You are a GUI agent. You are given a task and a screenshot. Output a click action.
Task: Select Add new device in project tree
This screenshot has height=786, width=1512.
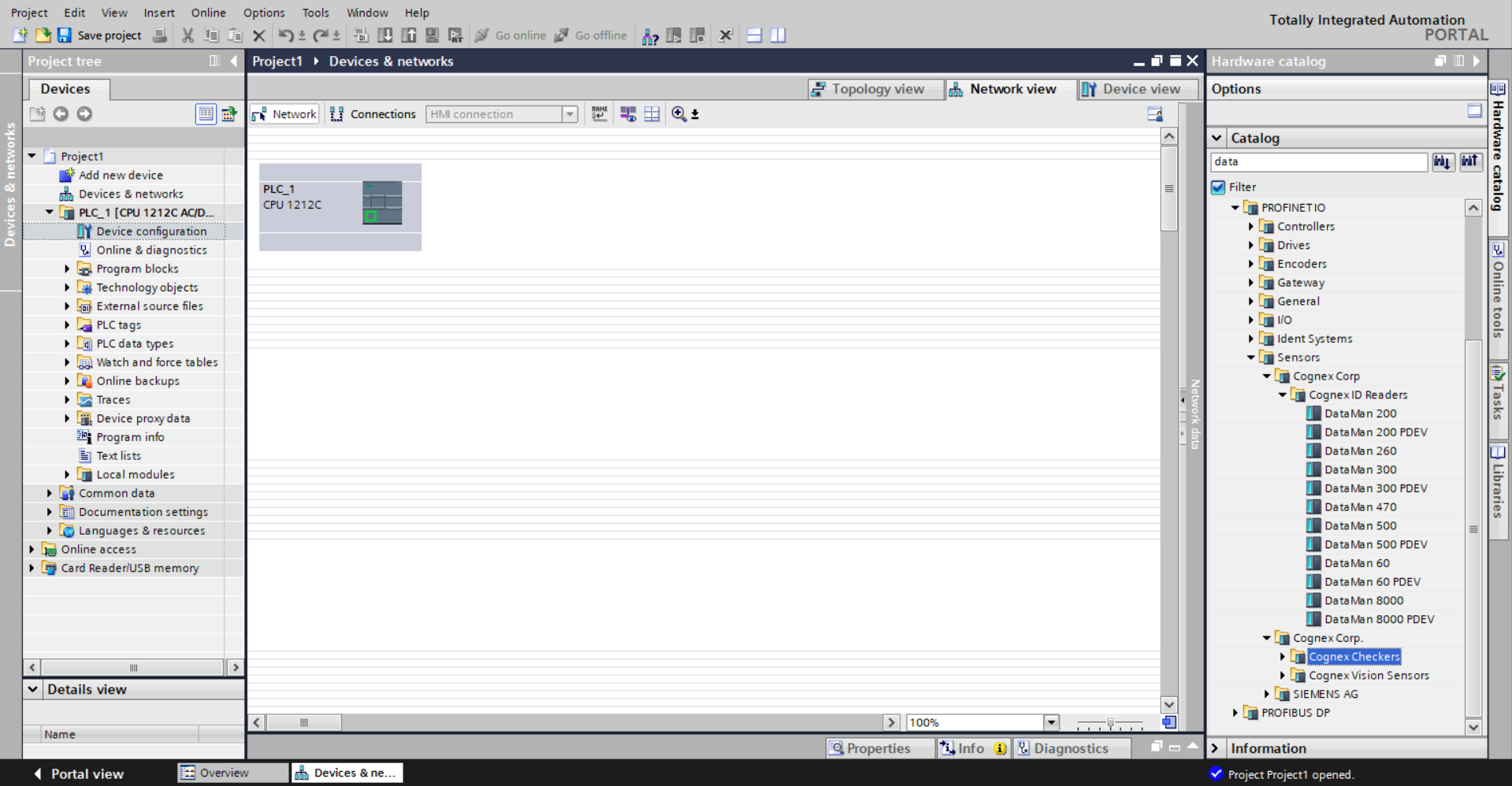(120, 175)
